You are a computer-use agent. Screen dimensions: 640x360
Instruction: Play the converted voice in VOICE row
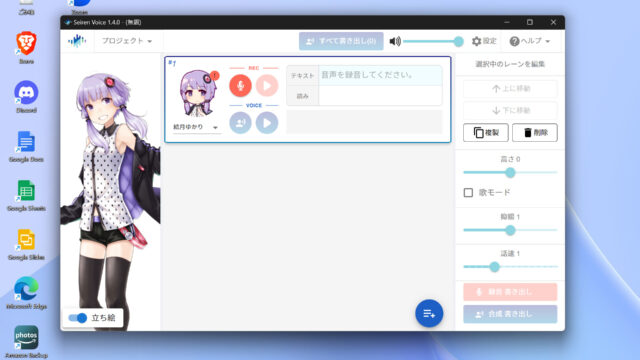click(267, 122)
